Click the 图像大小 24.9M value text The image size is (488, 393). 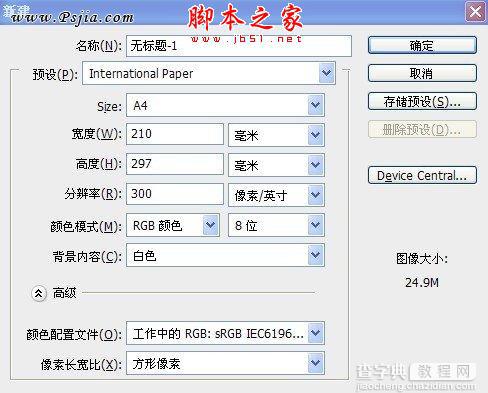(422, 283)
